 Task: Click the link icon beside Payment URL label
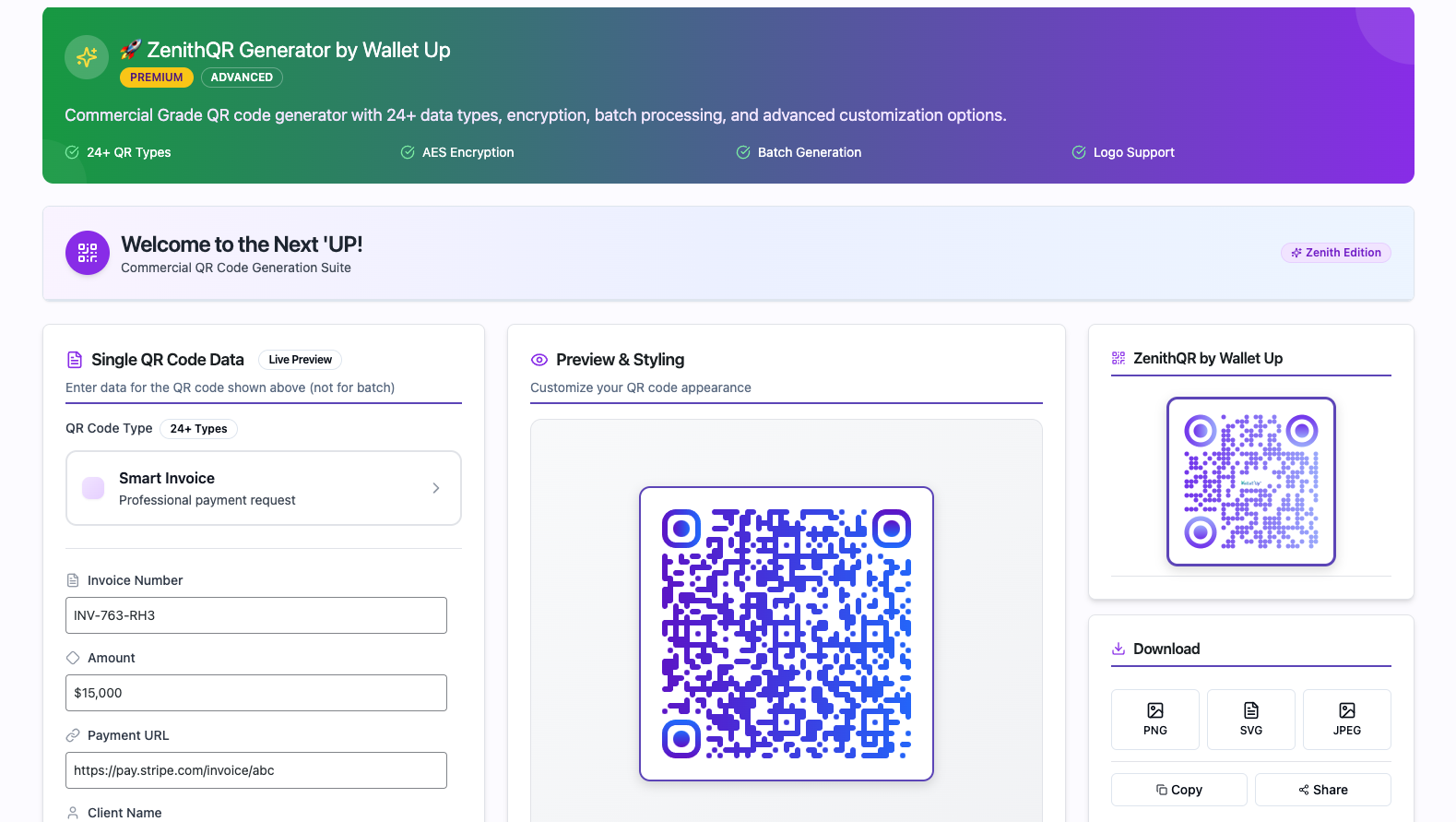click(73, 735)
